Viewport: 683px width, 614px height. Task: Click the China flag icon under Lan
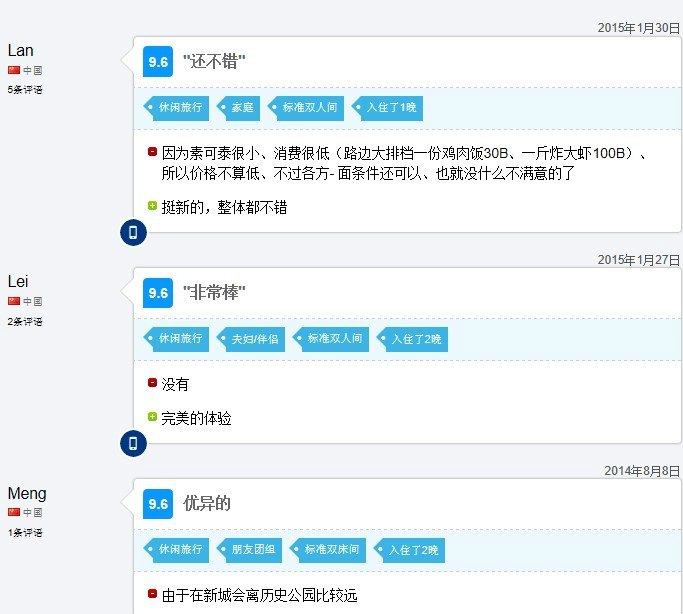pos(14,70)
